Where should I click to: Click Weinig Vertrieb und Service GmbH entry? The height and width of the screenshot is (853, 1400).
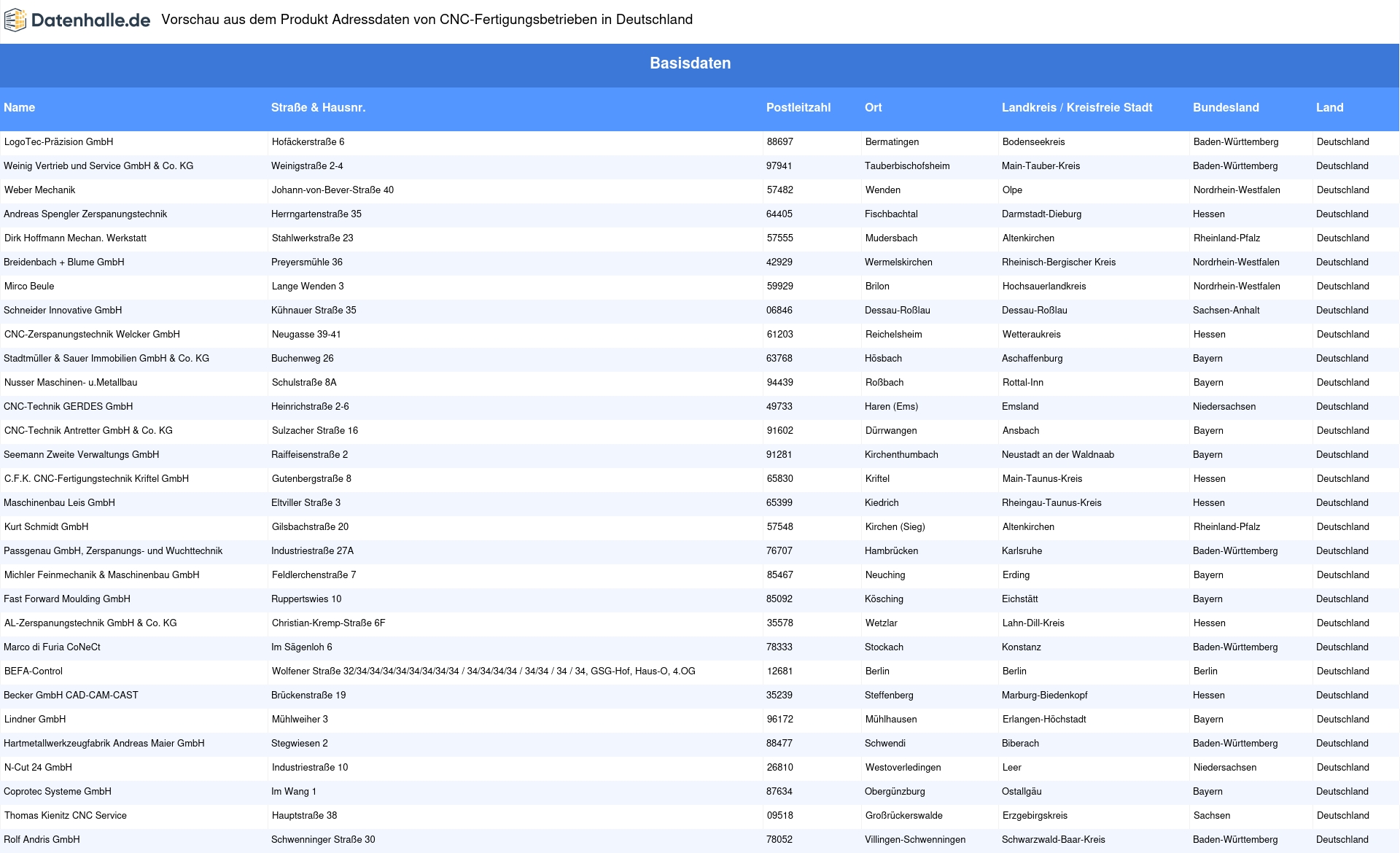(x=98, y=165)
